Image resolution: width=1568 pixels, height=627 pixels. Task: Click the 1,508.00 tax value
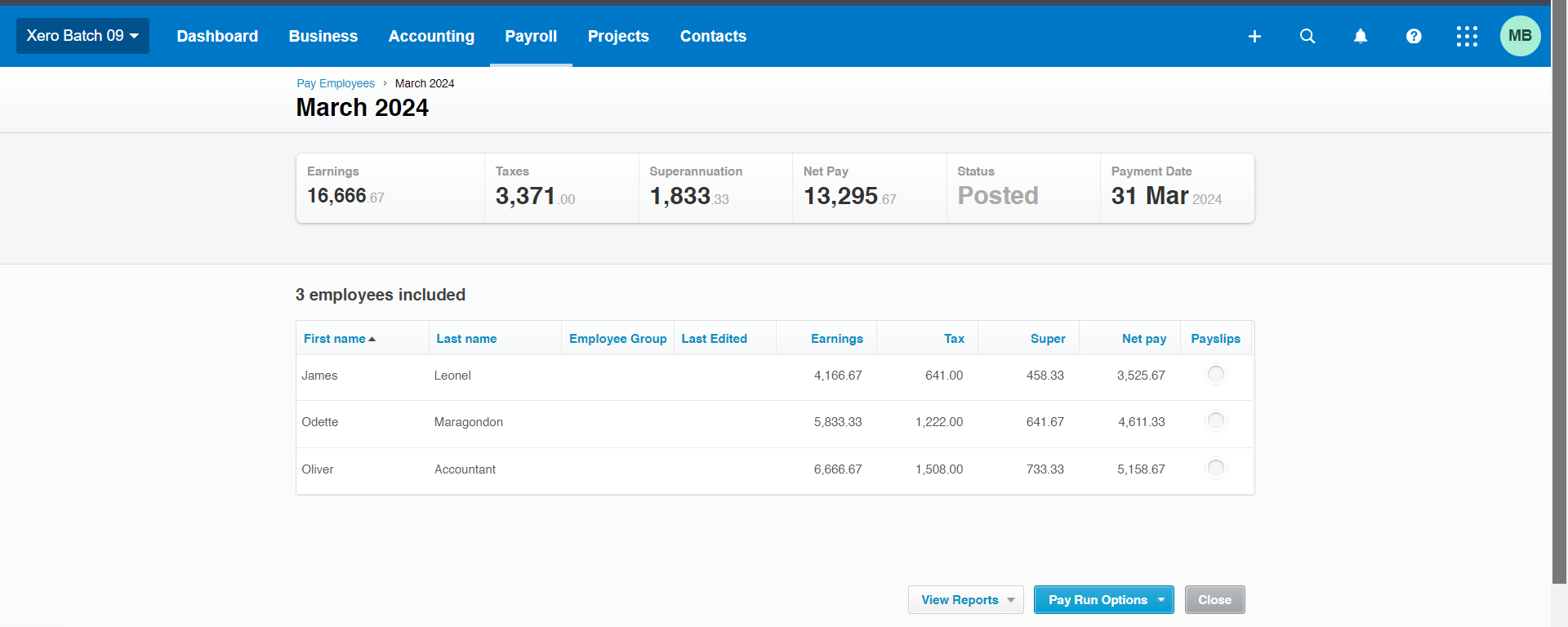[939, 469]
